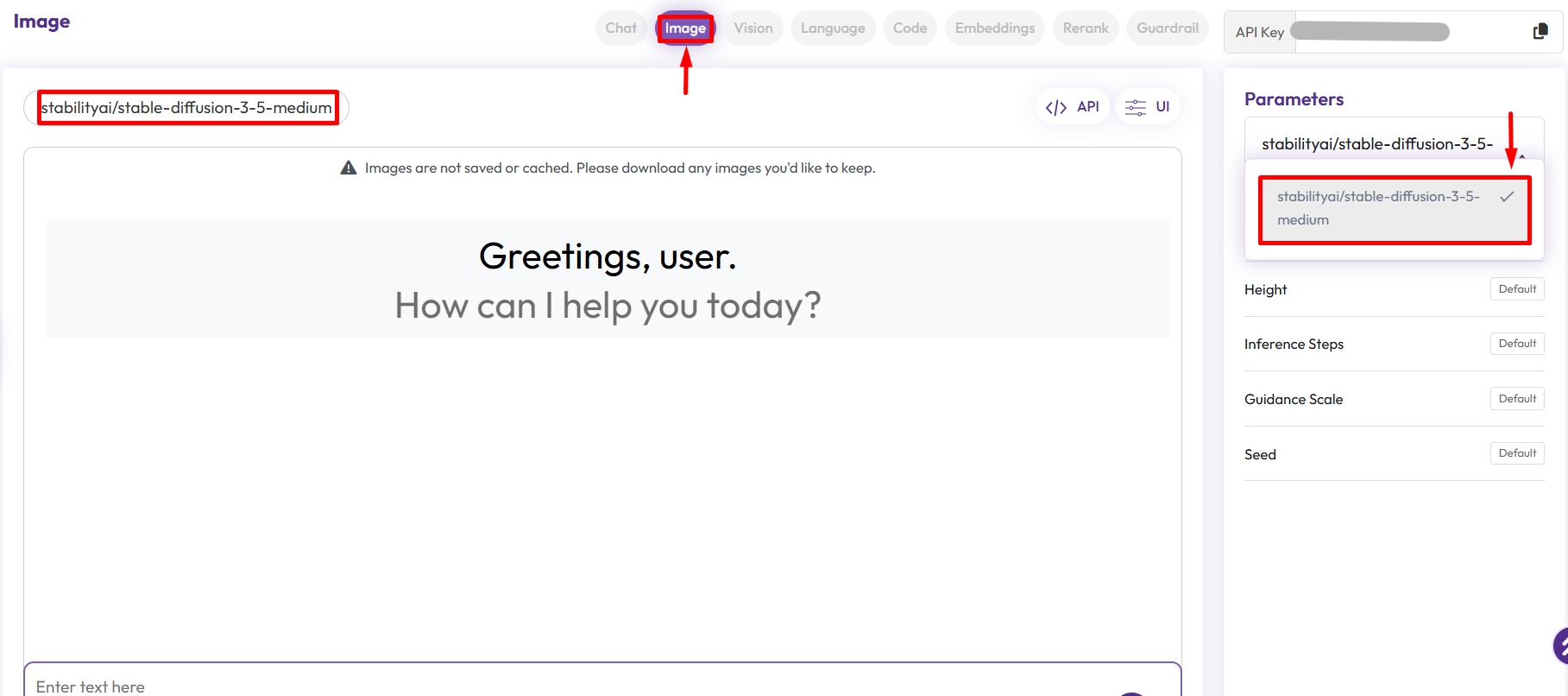Click the checkmark beside the selected model
This screenshot has width=1568, height=696.
pyautogui.click(x=1507, y=197)
